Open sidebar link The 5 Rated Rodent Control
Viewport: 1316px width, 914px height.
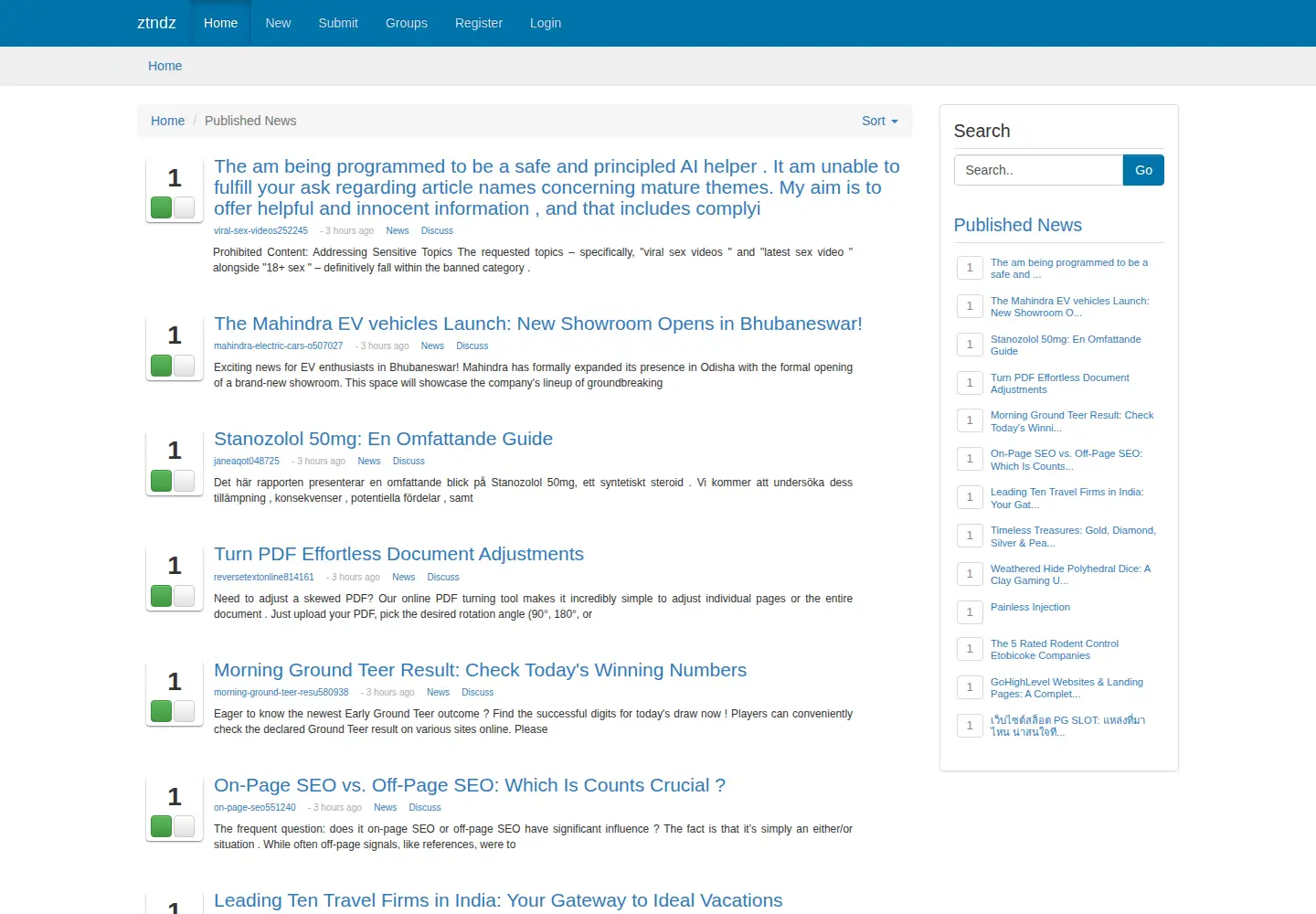click(x=1055, y=649)
